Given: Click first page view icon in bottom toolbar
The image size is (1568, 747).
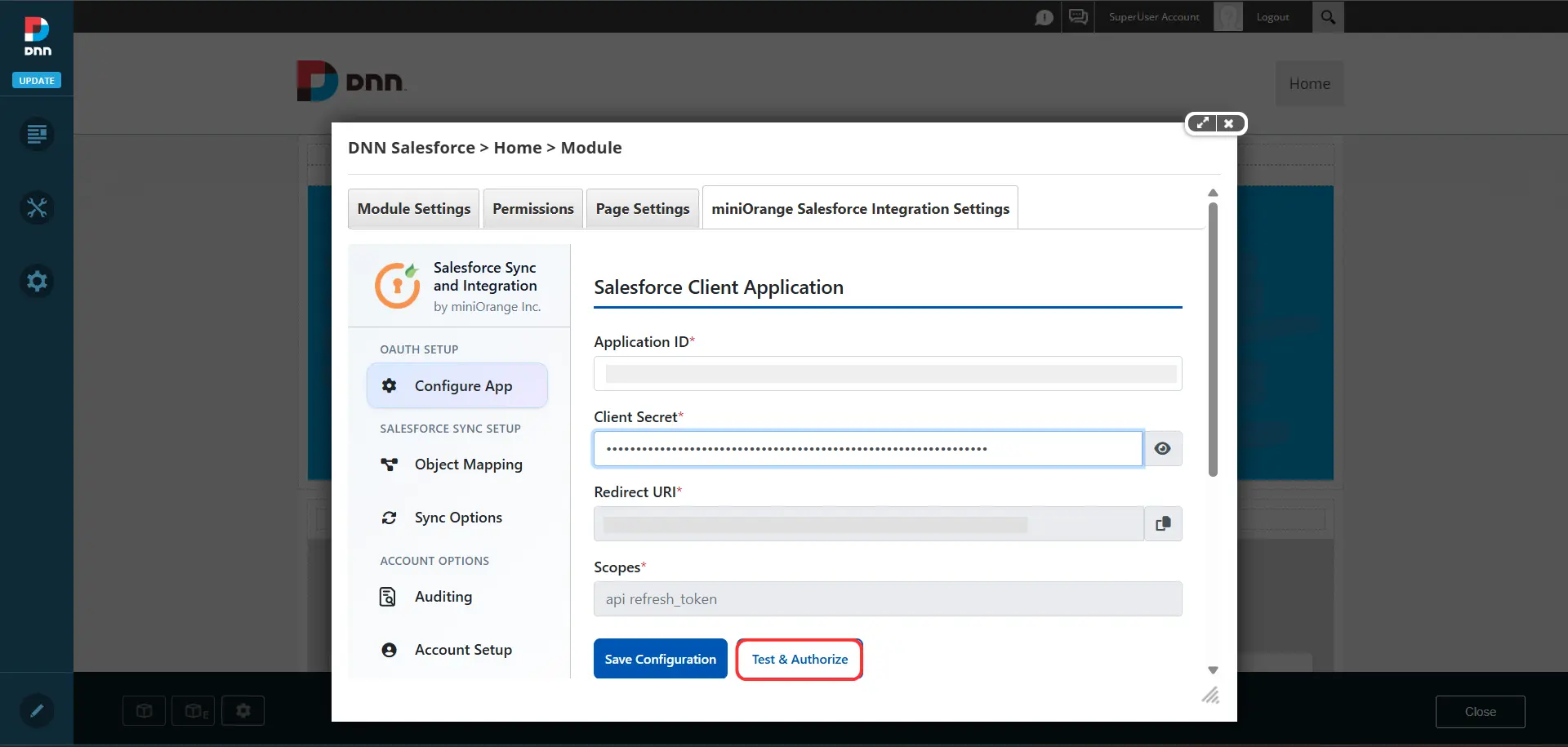Looking at the screenshot, I should [x=145, y=711].
